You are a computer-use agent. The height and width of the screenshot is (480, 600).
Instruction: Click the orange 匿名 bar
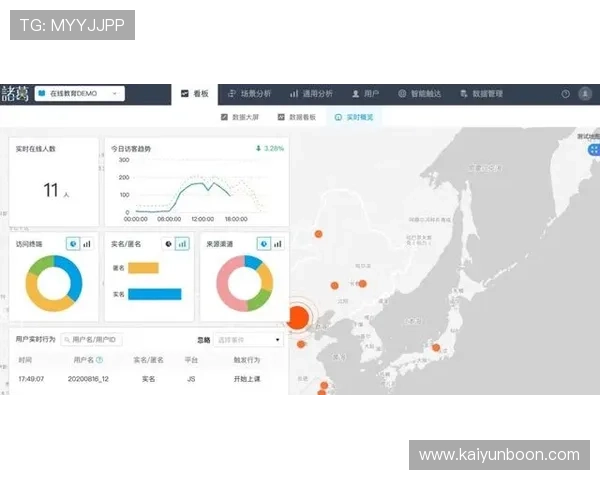tap(143, 268)
